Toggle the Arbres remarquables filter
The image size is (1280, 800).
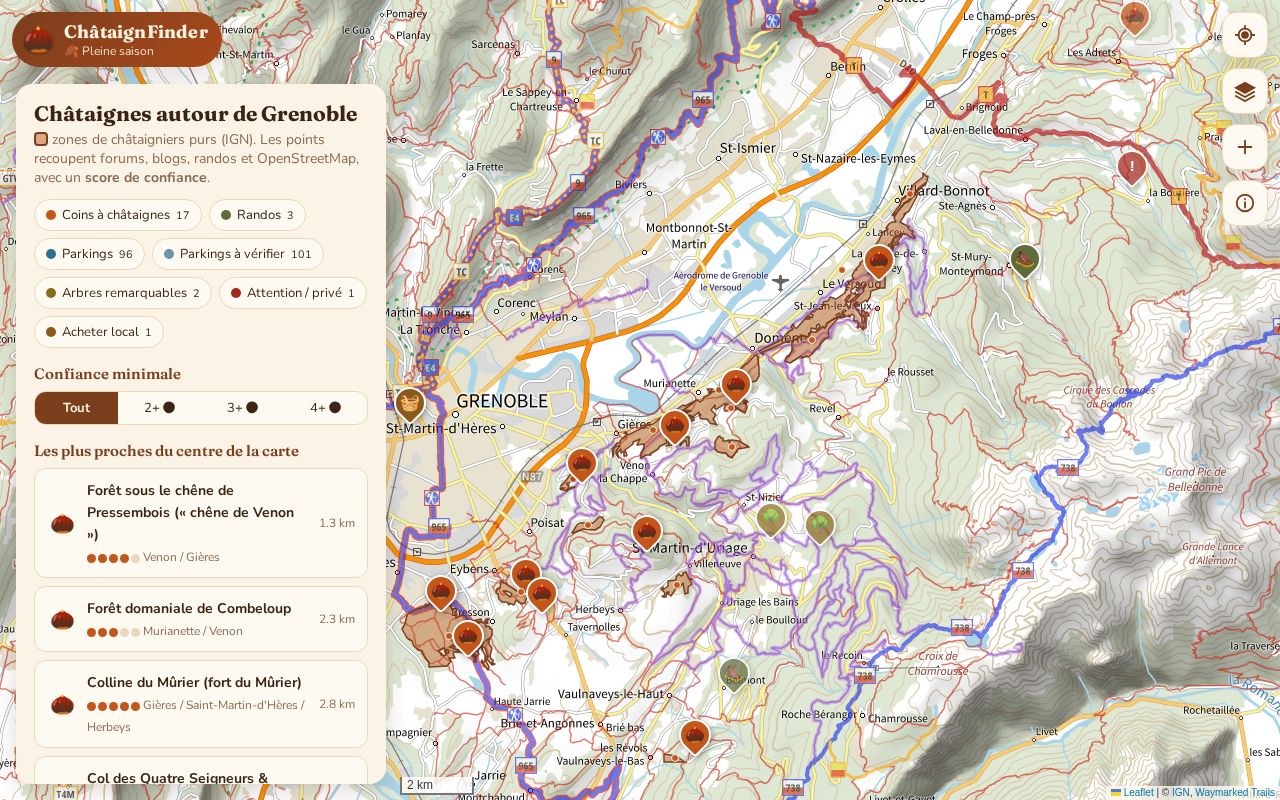point(123,293)
